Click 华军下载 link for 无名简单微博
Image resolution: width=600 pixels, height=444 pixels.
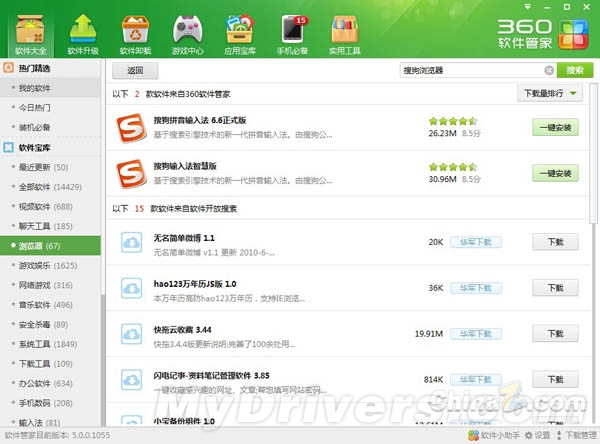tap(475, 242)
